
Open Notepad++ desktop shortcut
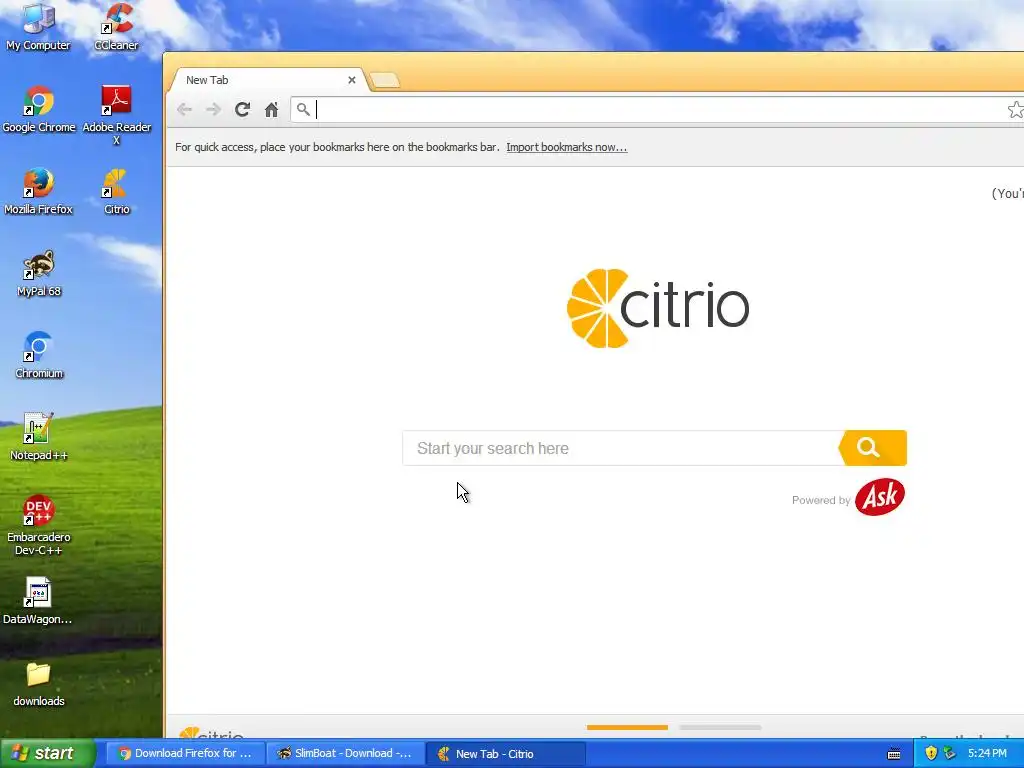pyautogui.click(x=39, y=437)
